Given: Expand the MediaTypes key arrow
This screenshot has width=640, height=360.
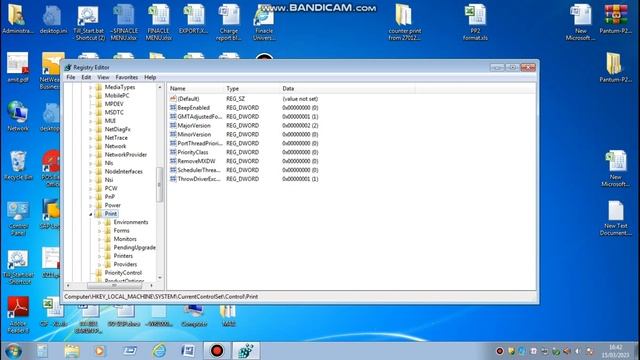Looking at the screenshot, I should (x=91, y=87).
